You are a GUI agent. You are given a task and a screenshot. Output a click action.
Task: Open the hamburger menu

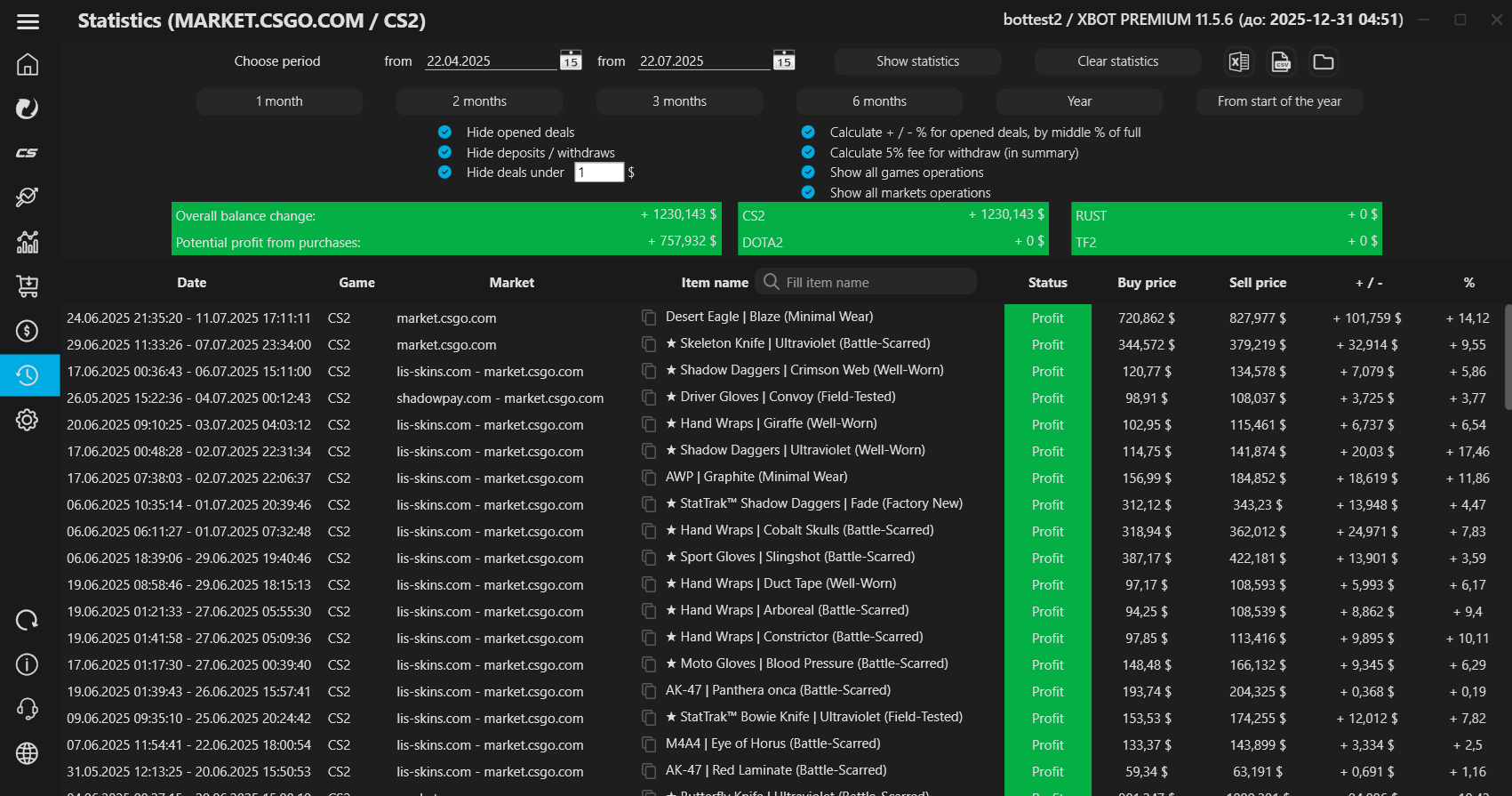(x=28, y=21)
